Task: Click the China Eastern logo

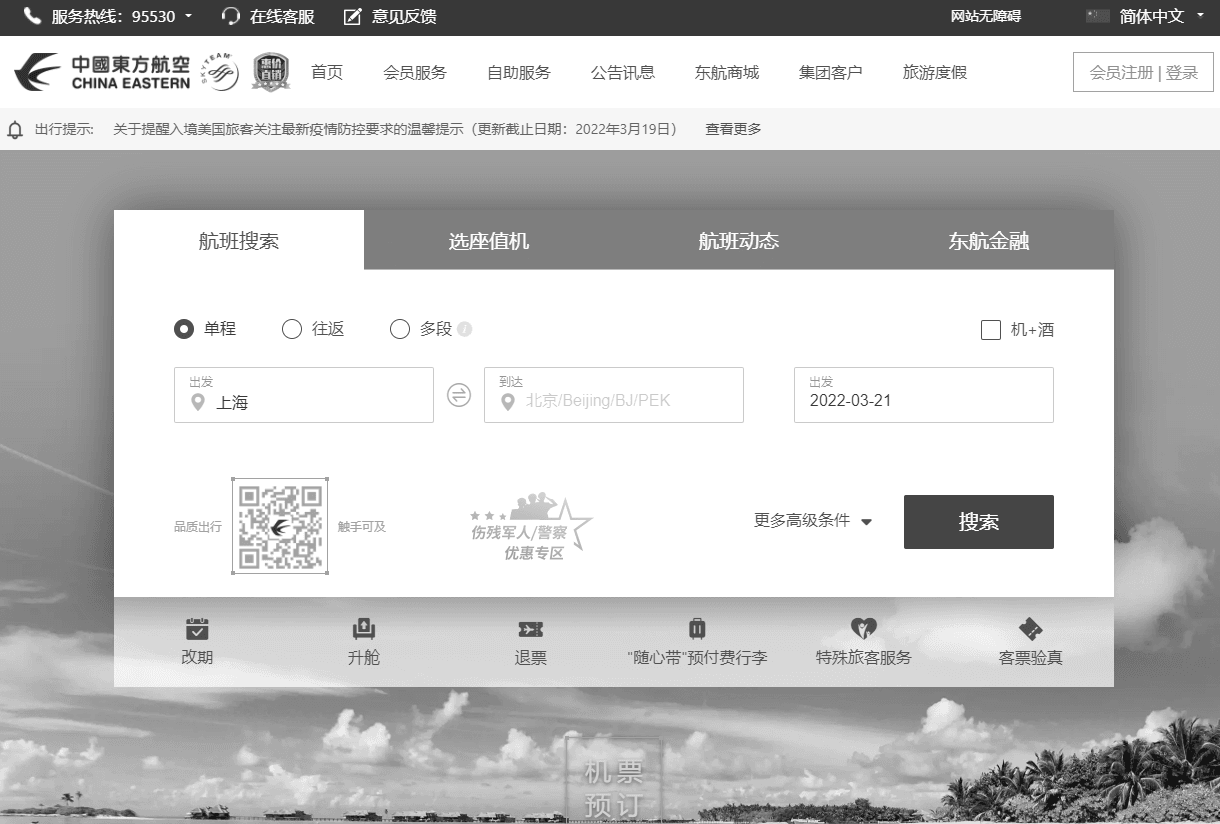Action: [x=102, y=72]
